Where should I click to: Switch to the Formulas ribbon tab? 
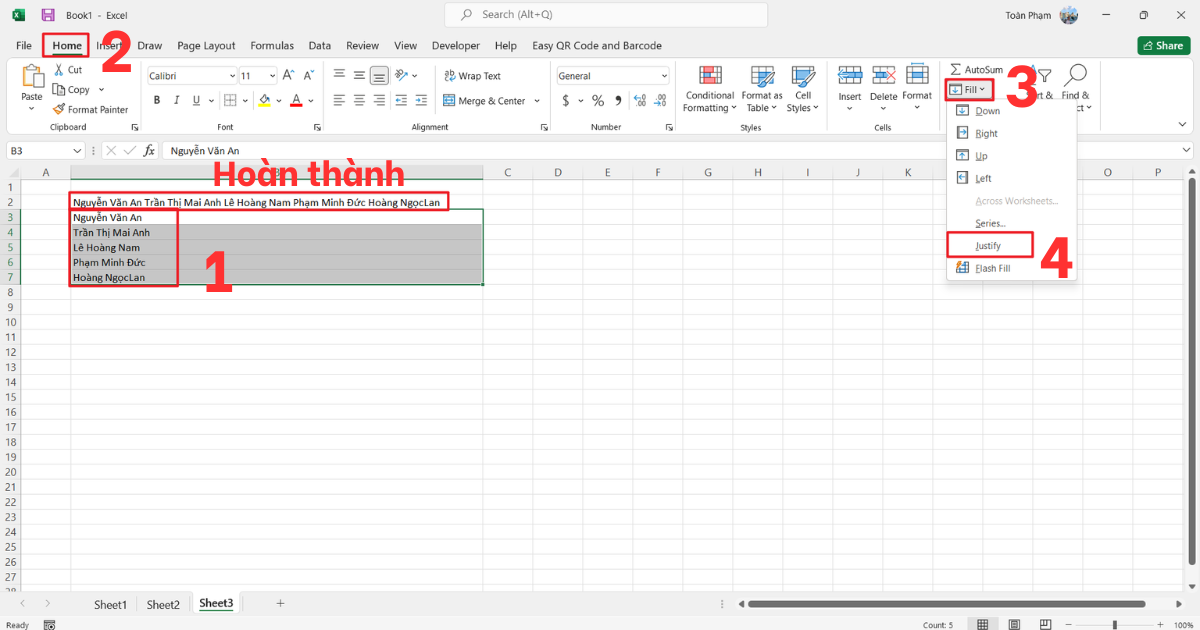(x=272, y=45)
